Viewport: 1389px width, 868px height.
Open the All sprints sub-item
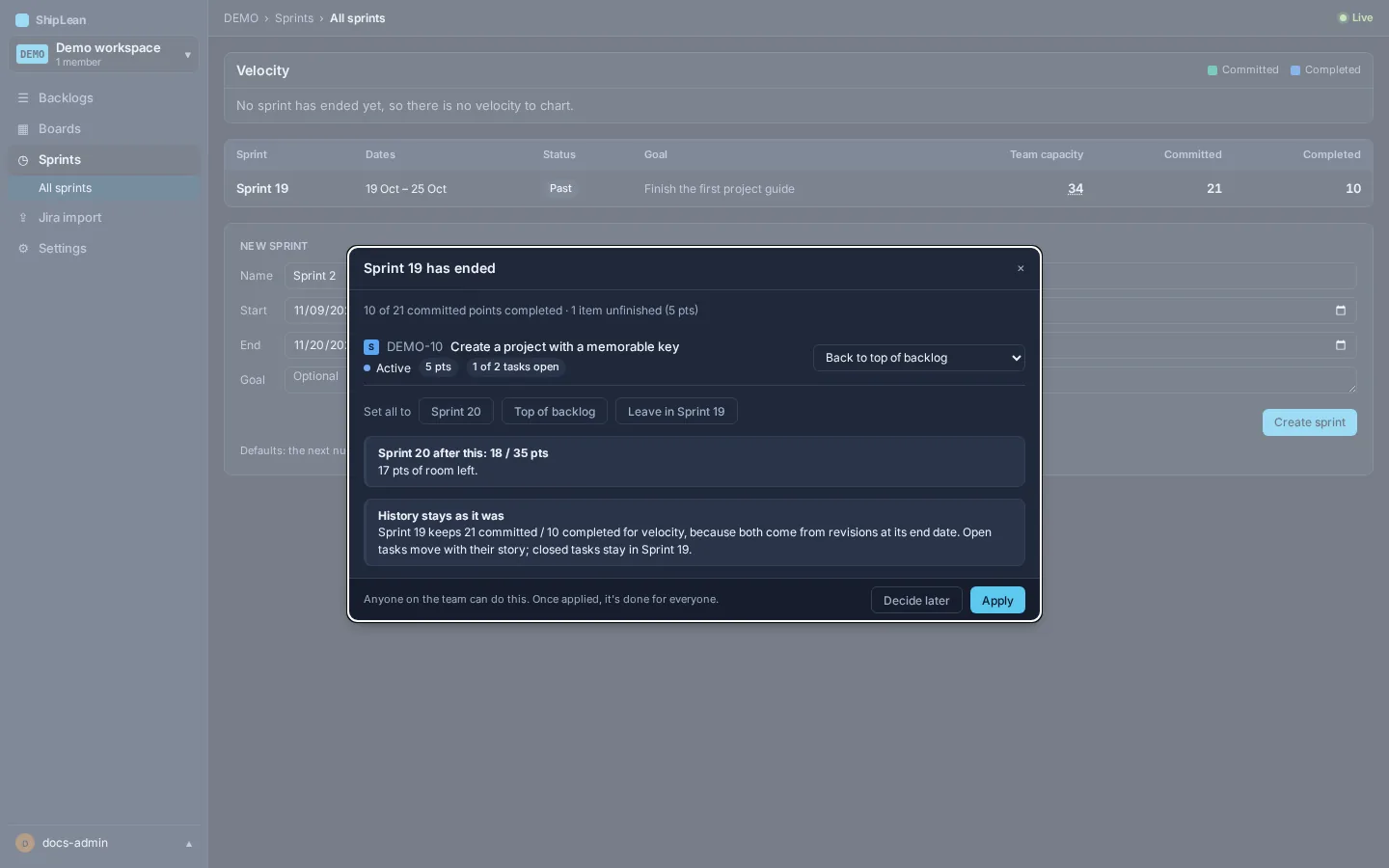coord(104,188)
